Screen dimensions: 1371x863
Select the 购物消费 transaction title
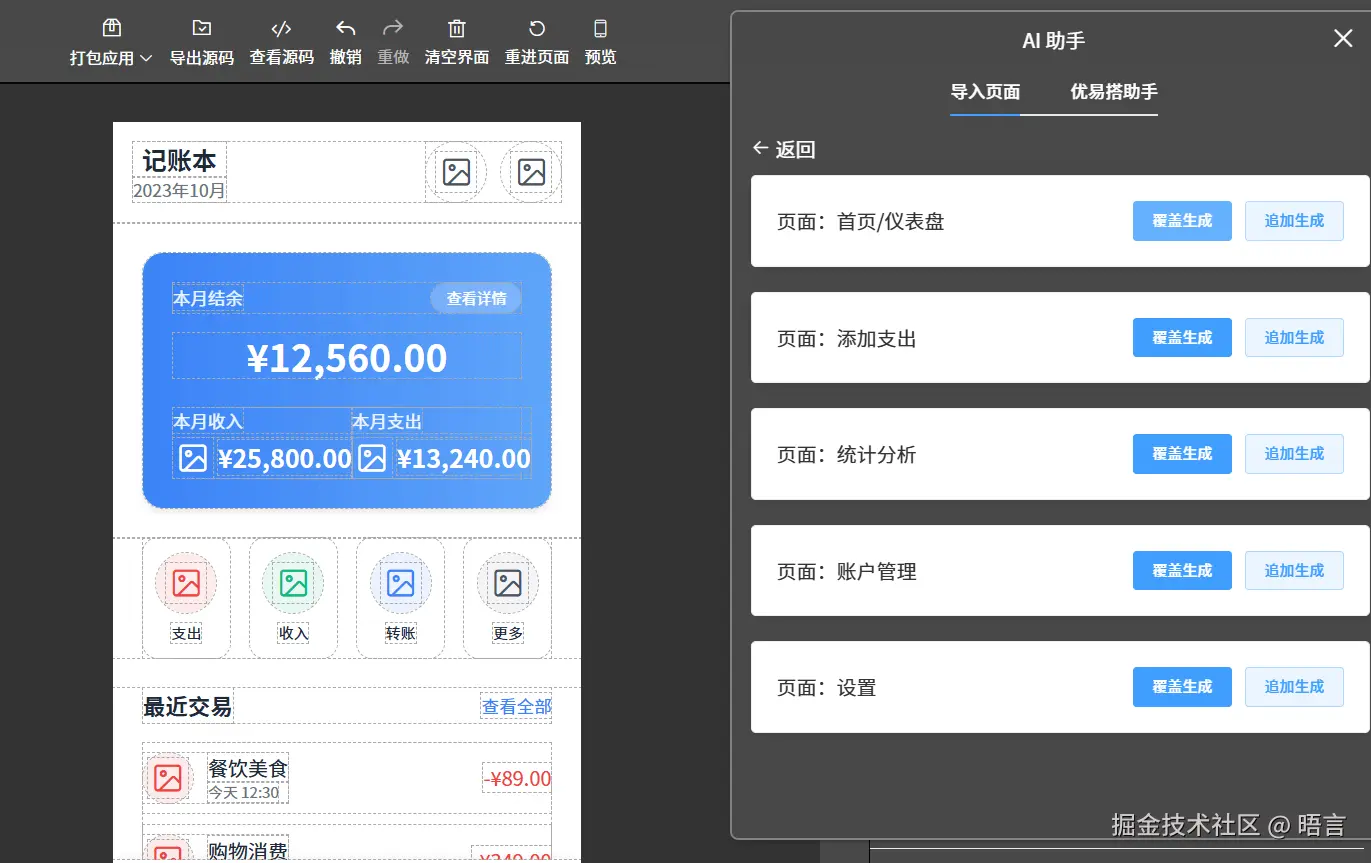point(248,850)
